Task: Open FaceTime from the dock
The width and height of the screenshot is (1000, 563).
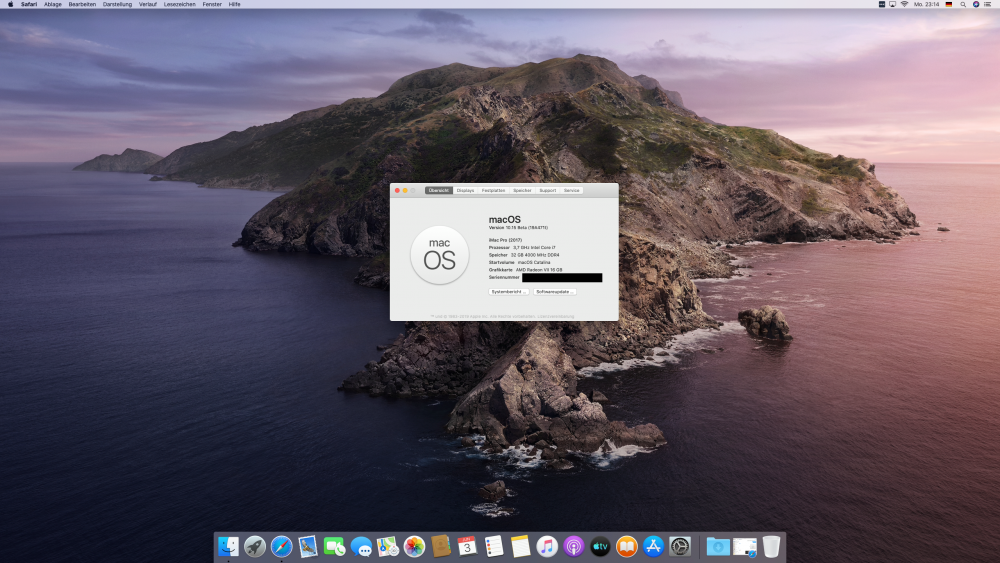Action: point(334,546)
